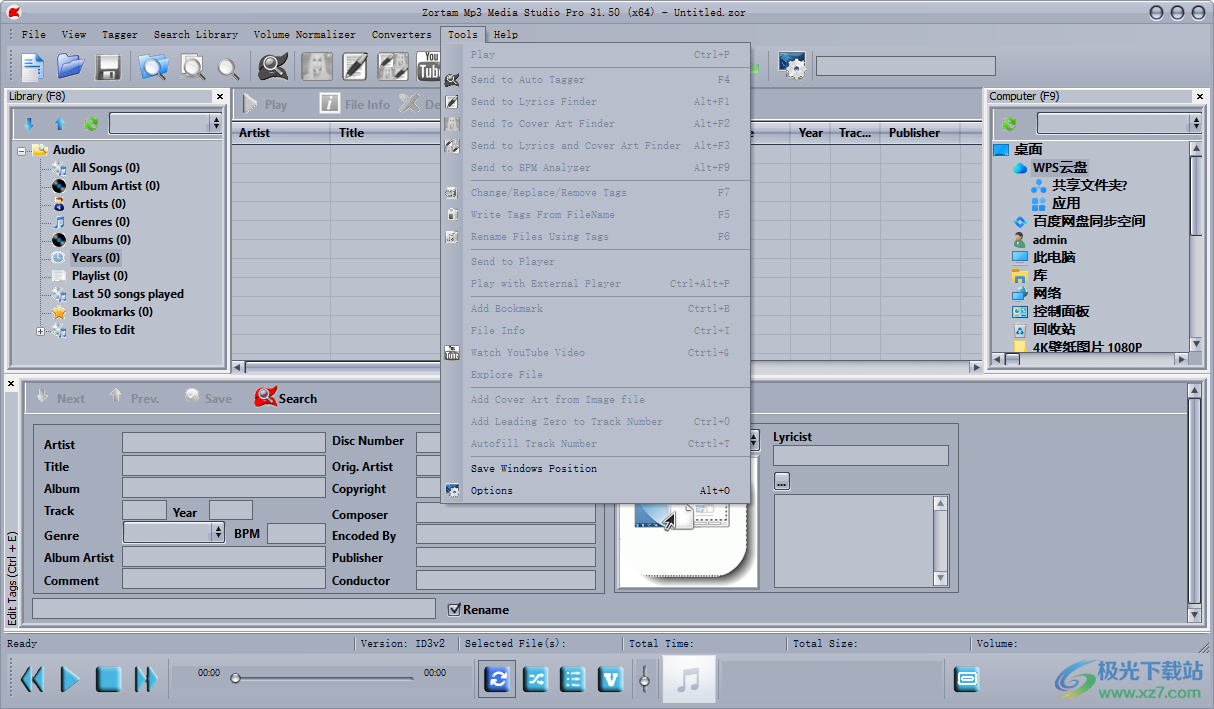
Task: Open the Converters menu
Action: point(401,34)
